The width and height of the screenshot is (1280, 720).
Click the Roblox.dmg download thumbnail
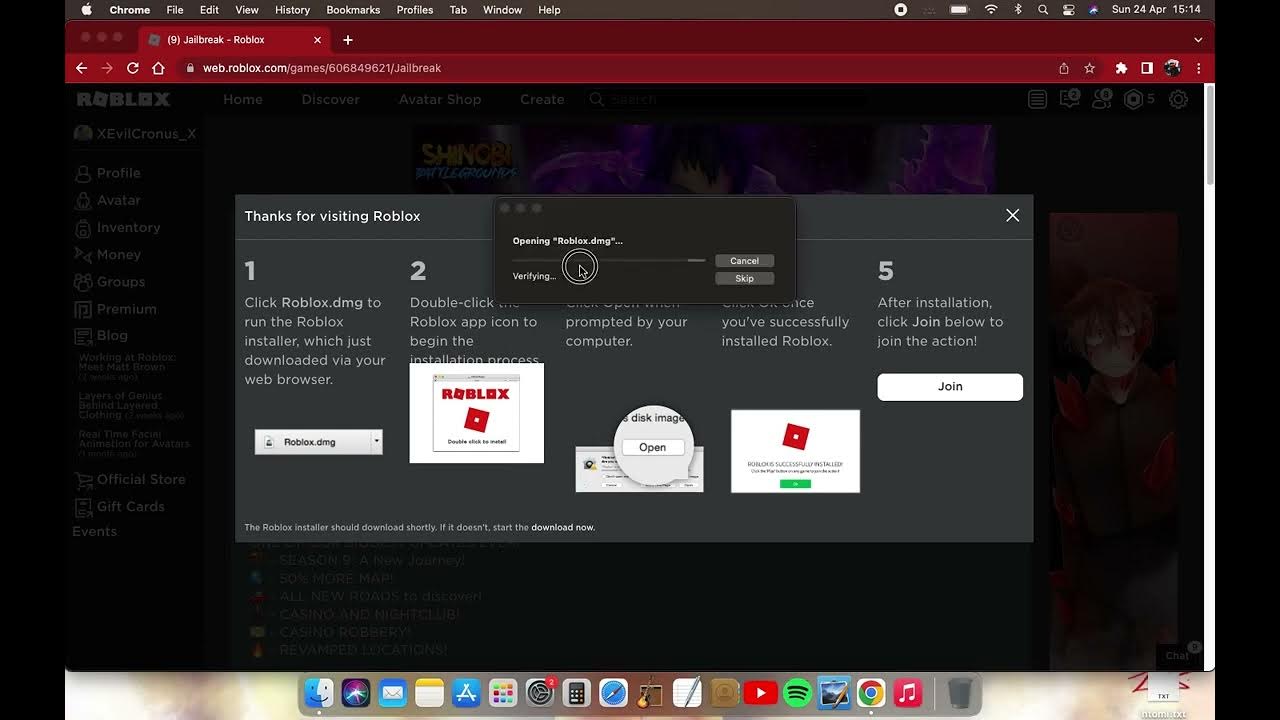[x=319, y=442]
